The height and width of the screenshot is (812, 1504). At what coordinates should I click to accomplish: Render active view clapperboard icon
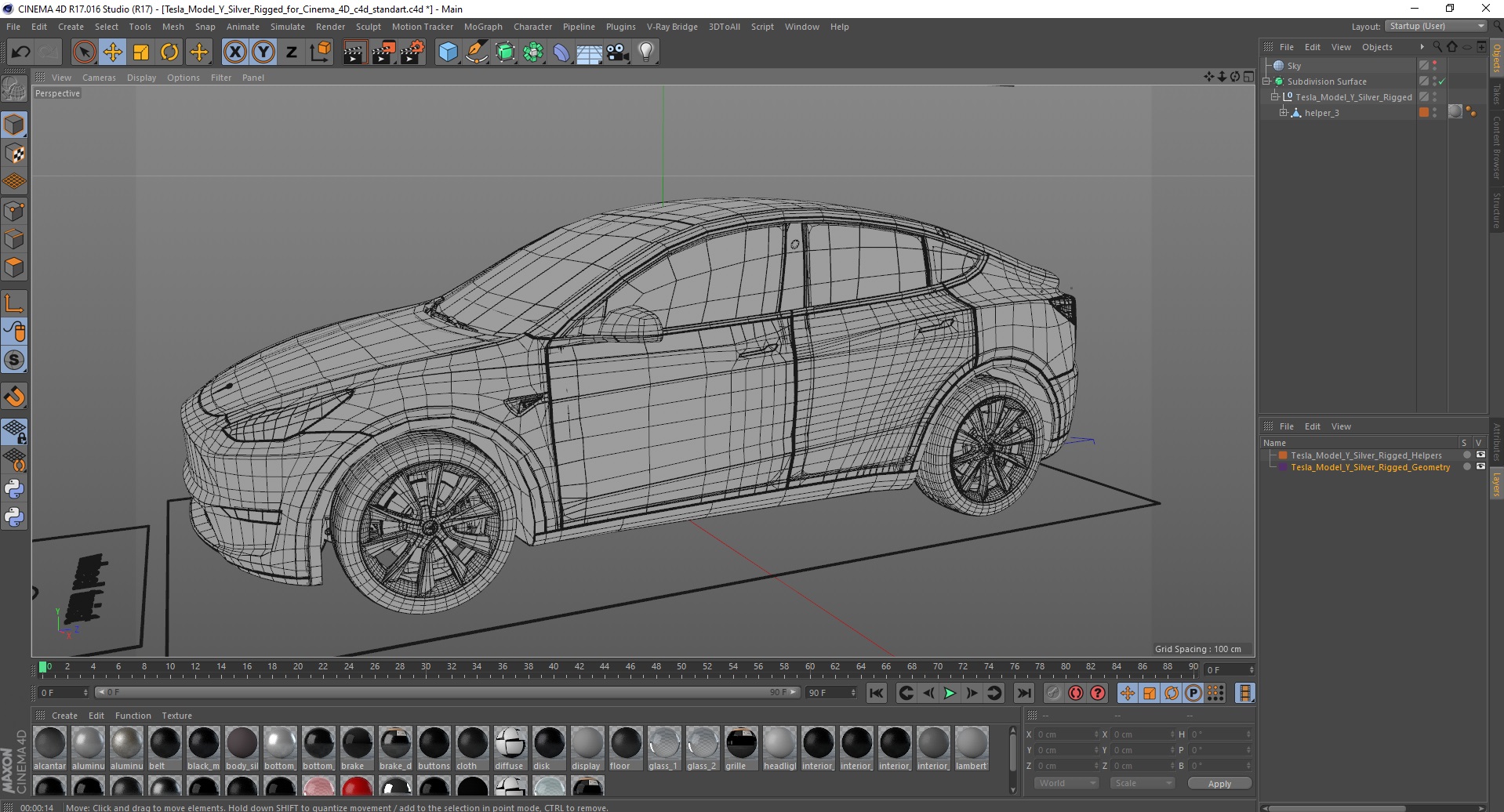tap(354, 53)
